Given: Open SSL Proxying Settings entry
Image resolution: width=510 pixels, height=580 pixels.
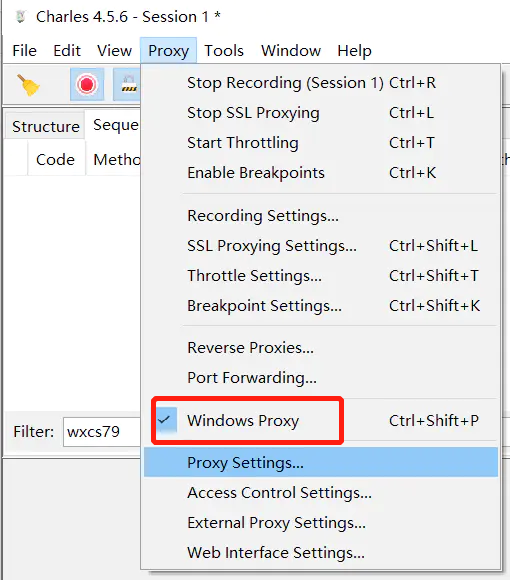Looking at the screenshot, I should [x=321, y=246].
